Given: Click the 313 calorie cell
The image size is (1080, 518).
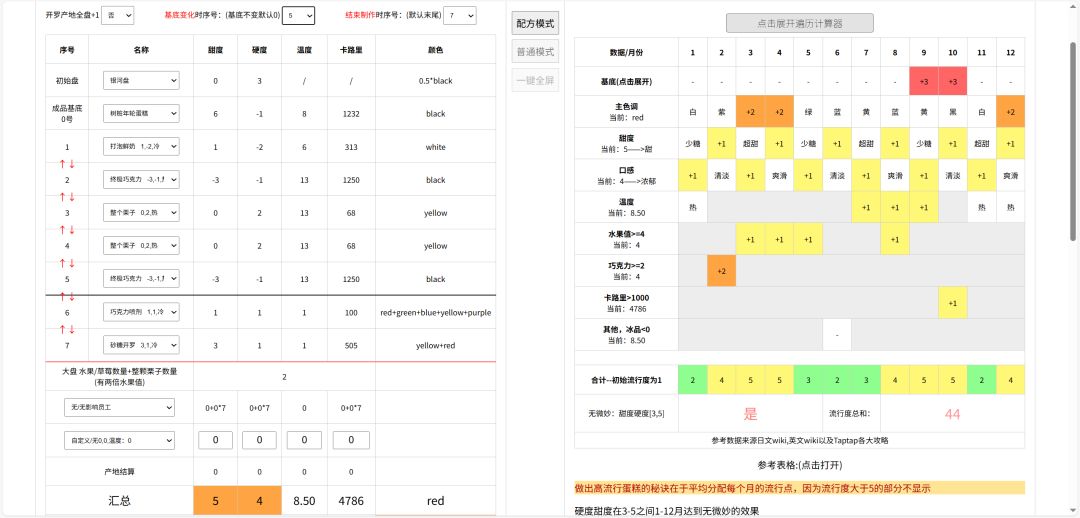Looking at the screenshot, I should pos(351,147).
